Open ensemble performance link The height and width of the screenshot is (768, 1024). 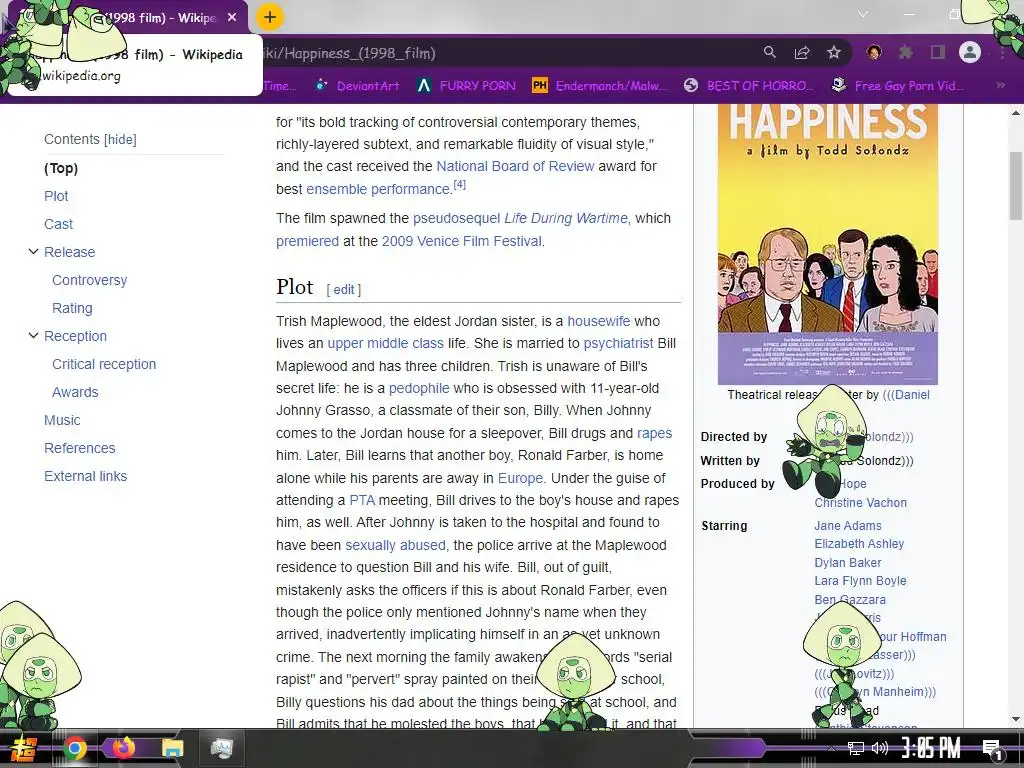[x=378, y=189]
